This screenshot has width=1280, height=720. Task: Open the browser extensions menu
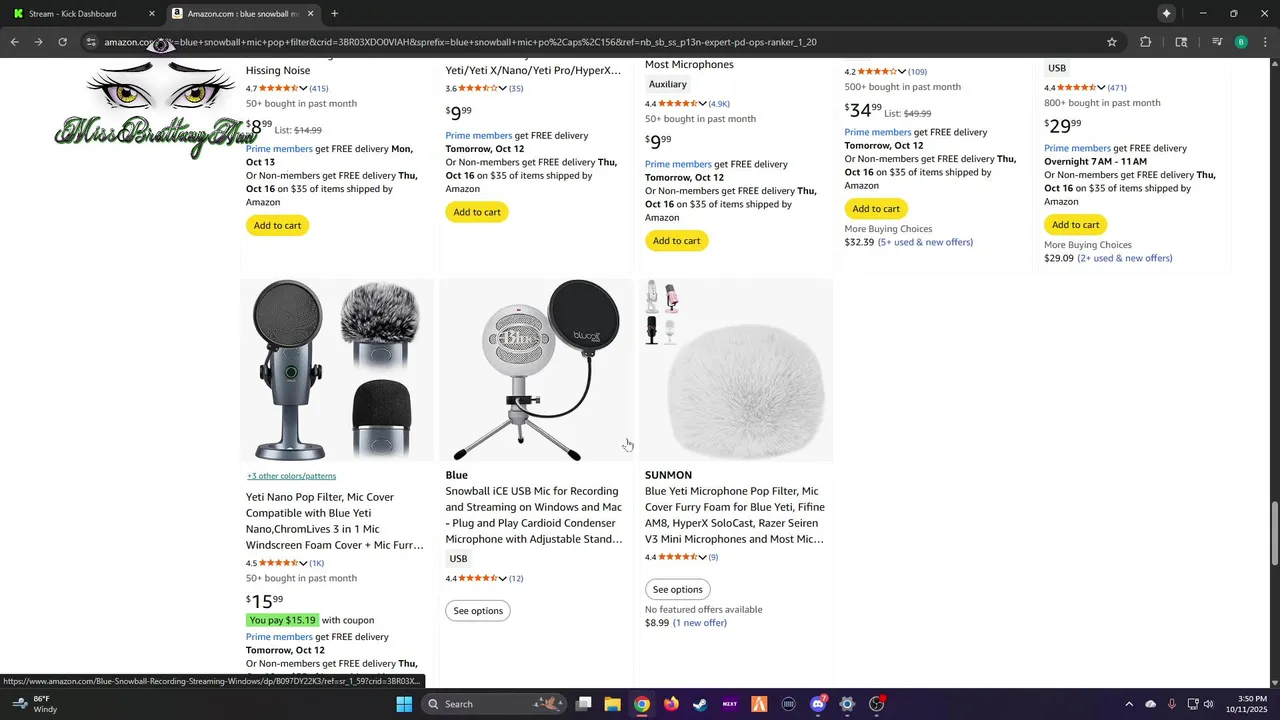(x=1145, y=42)
